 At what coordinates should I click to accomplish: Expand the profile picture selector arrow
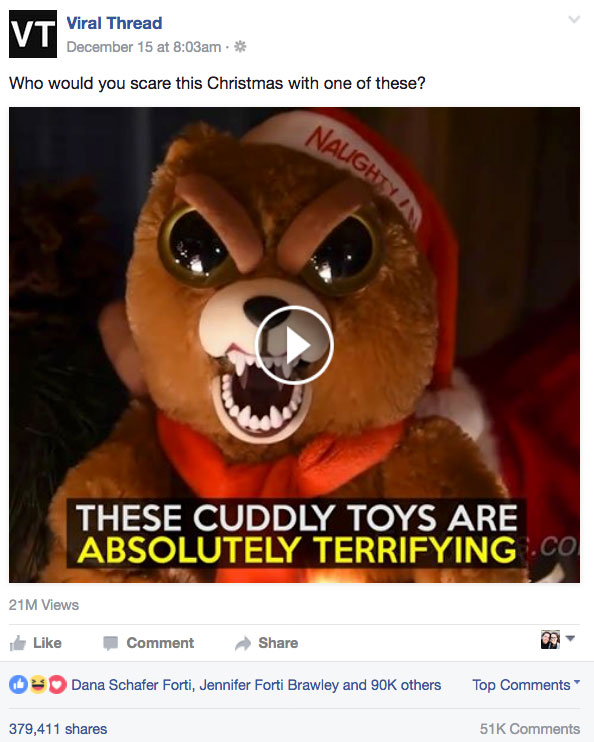point(570,638)
